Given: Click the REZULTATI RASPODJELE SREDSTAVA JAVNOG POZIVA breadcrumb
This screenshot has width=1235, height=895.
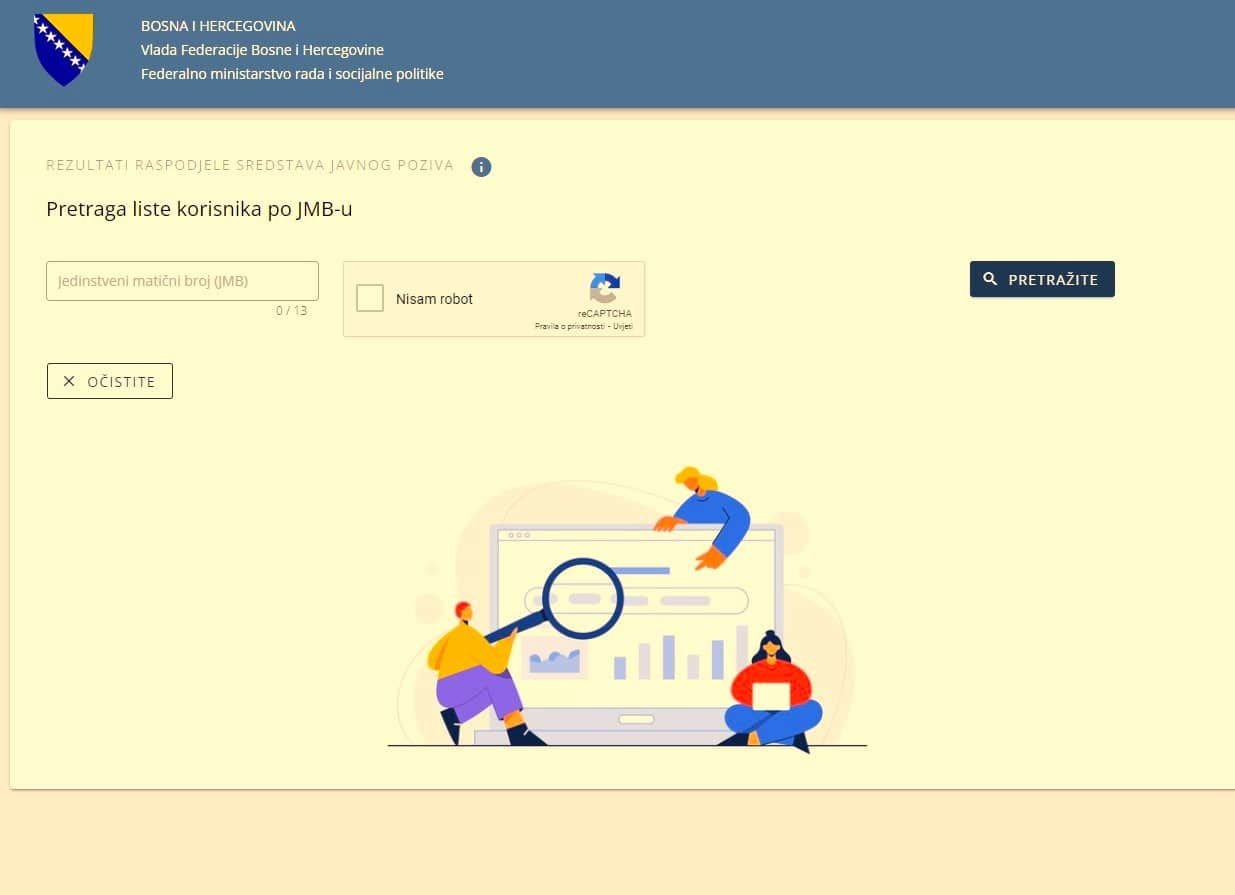Looking at the screenshot, I should 248,165.
